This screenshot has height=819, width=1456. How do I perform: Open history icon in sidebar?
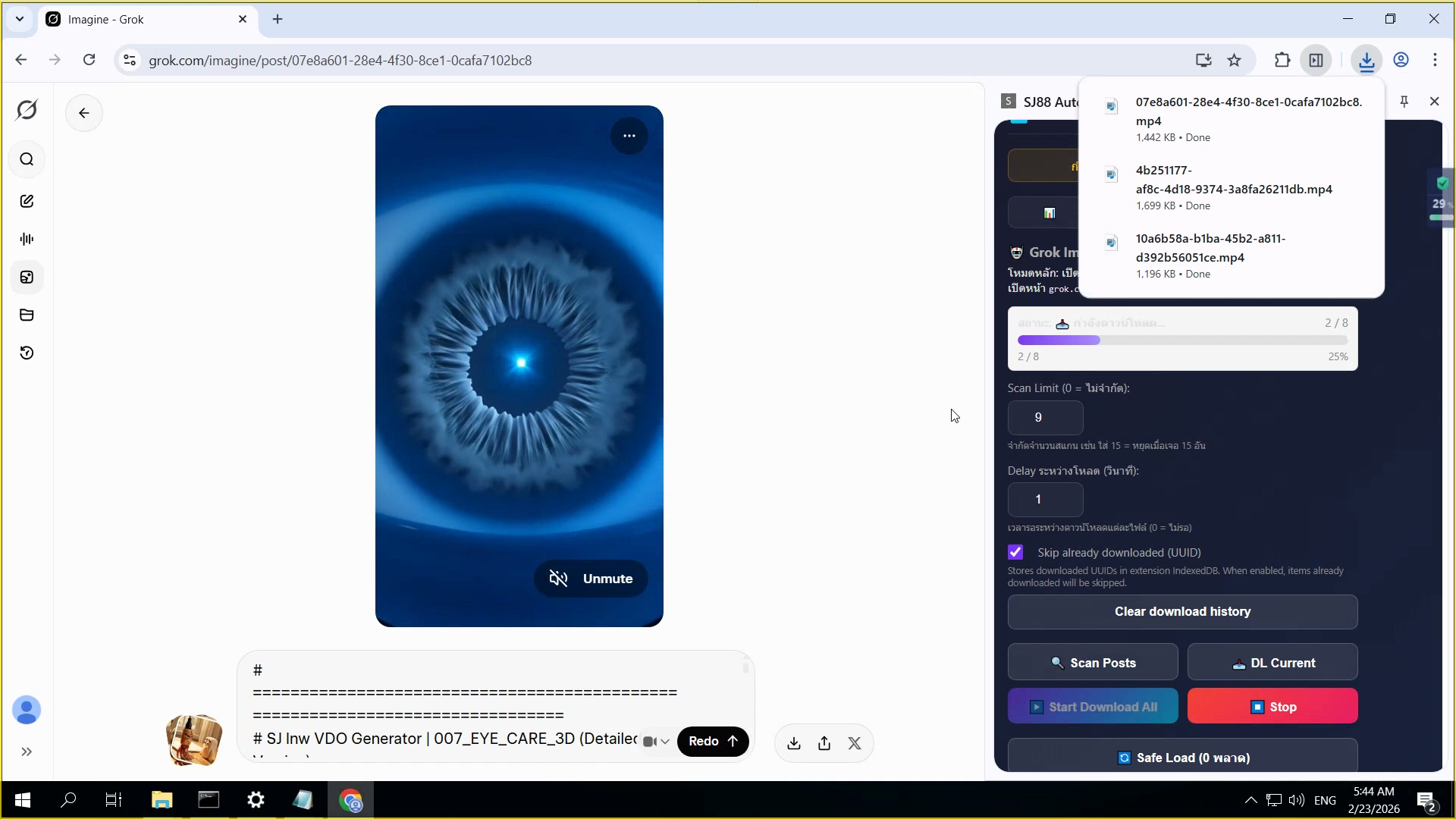[27, 353]
